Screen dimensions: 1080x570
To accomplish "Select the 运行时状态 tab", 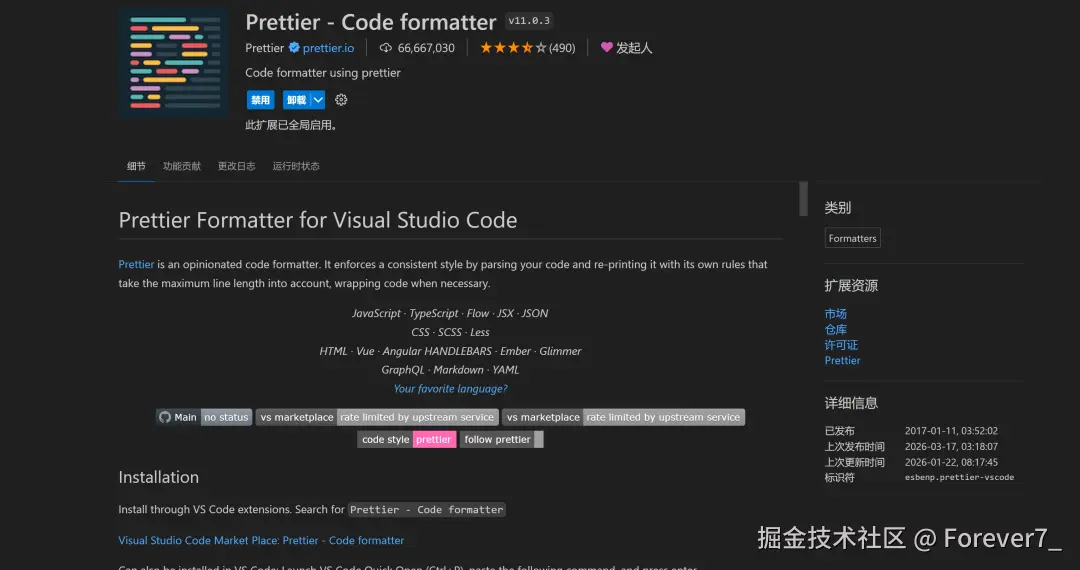I will click(296, 166).
